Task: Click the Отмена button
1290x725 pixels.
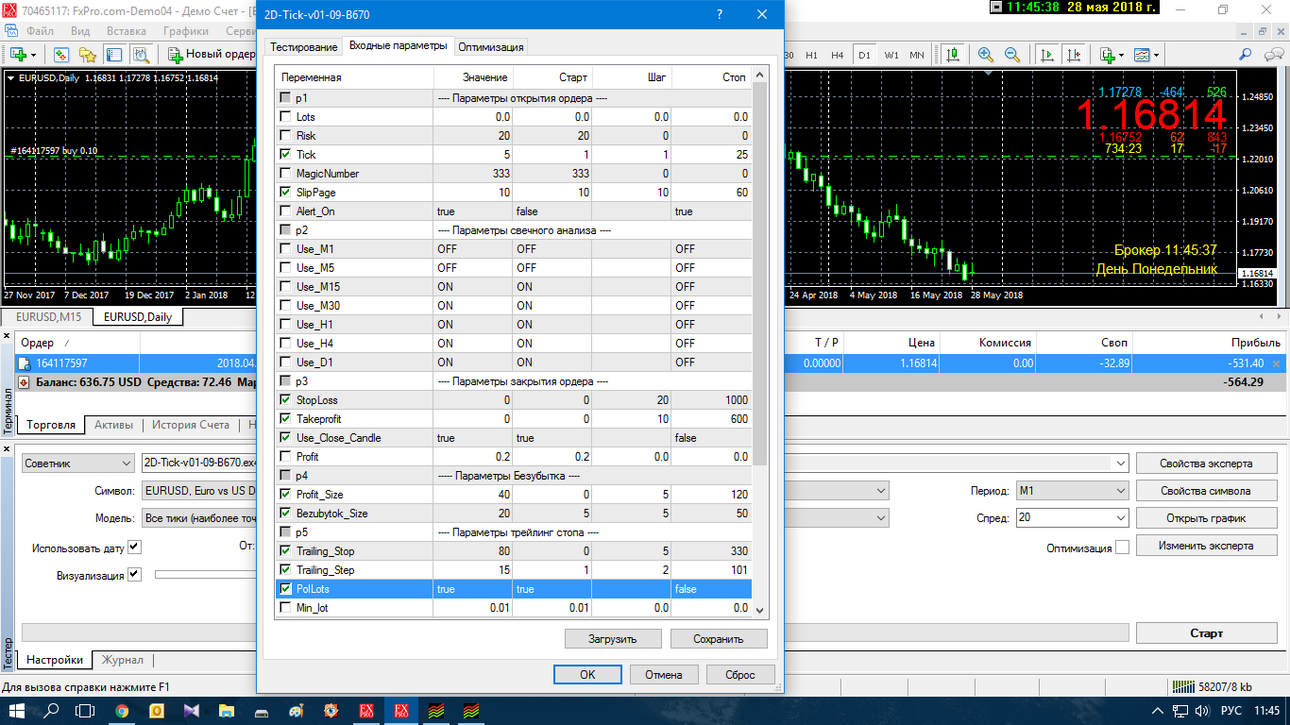Action: (x=663, y=675)
